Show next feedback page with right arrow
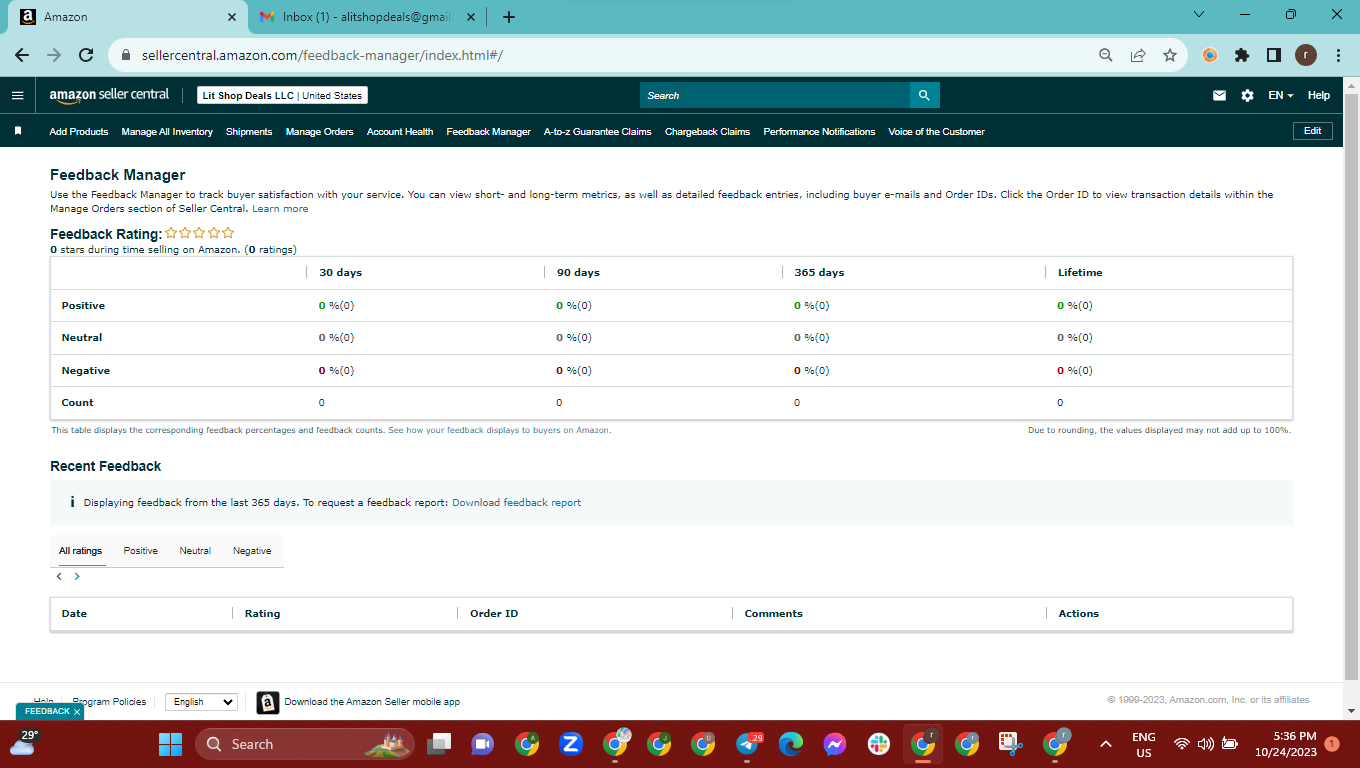The width and height of the screenshot is (1360, 768). tap(77, 577)
